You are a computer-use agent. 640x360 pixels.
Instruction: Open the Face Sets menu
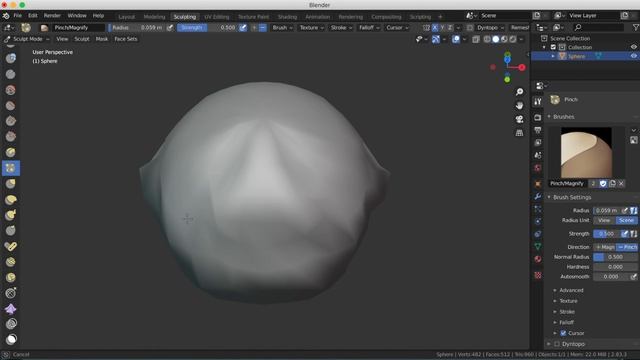click(x=126, y=39)
